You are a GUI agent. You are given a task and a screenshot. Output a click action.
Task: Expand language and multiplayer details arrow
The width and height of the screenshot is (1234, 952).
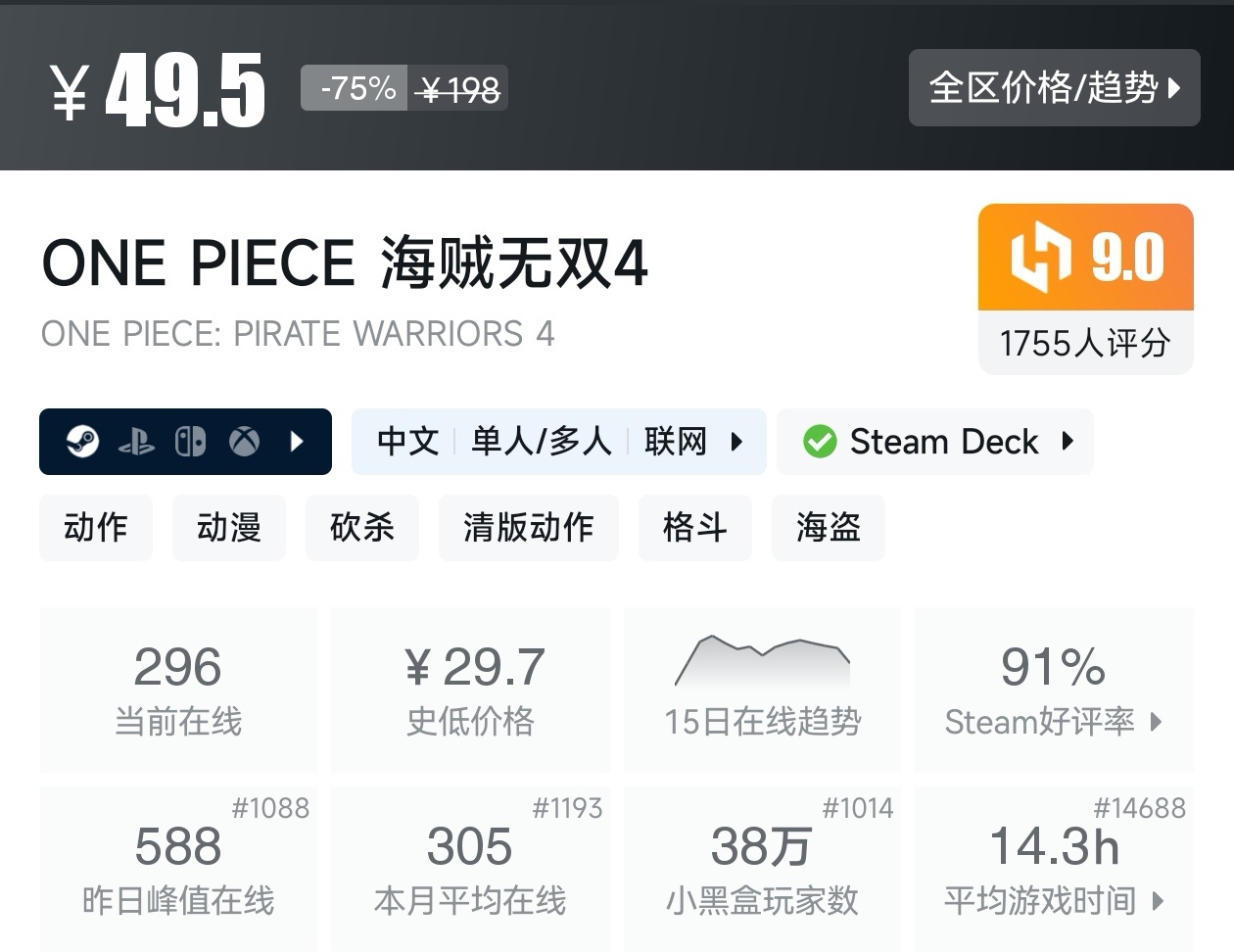point(736,442)
